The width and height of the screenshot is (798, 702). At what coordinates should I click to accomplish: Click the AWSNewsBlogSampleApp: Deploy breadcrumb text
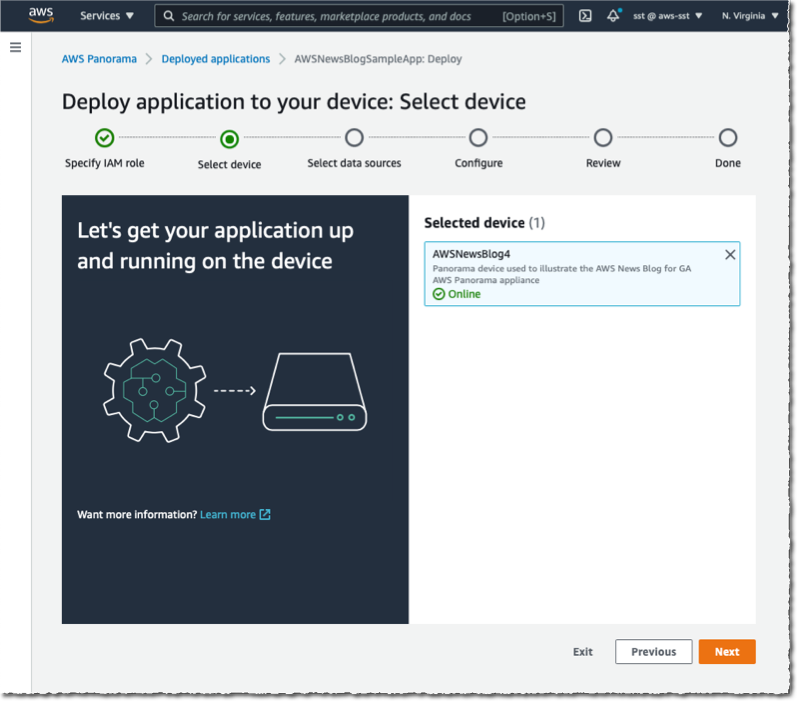(378, 59)
